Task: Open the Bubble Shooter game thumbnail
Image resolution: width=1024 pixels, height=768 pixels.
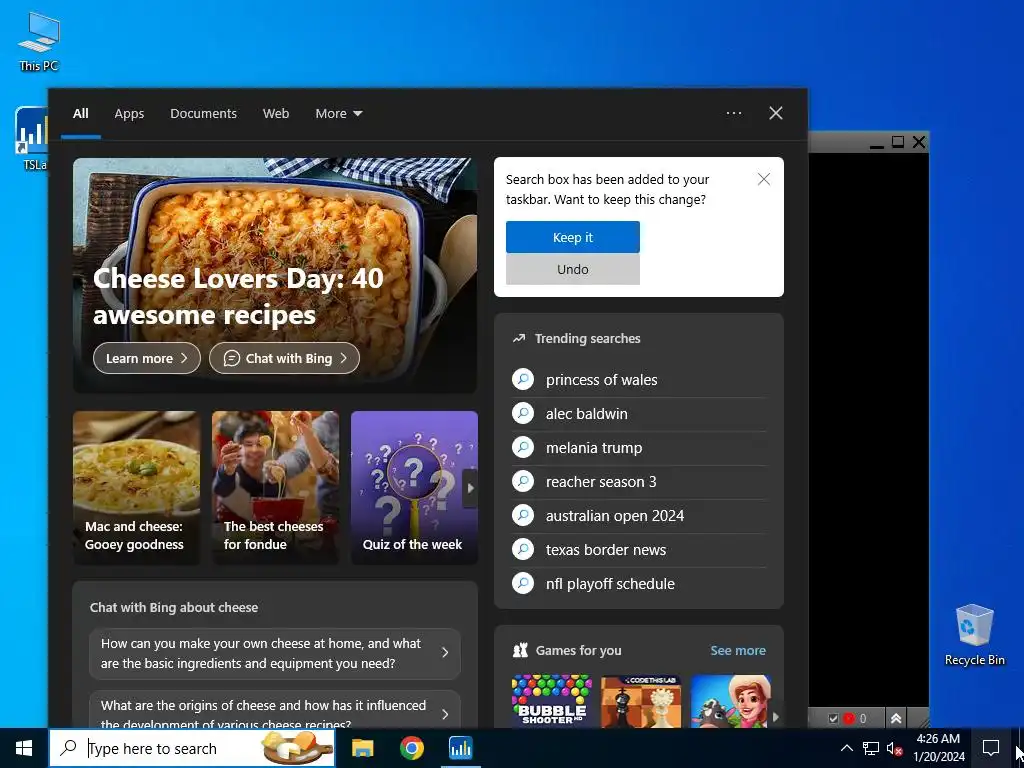Action: pyautogui.click(x=552, y=701)
